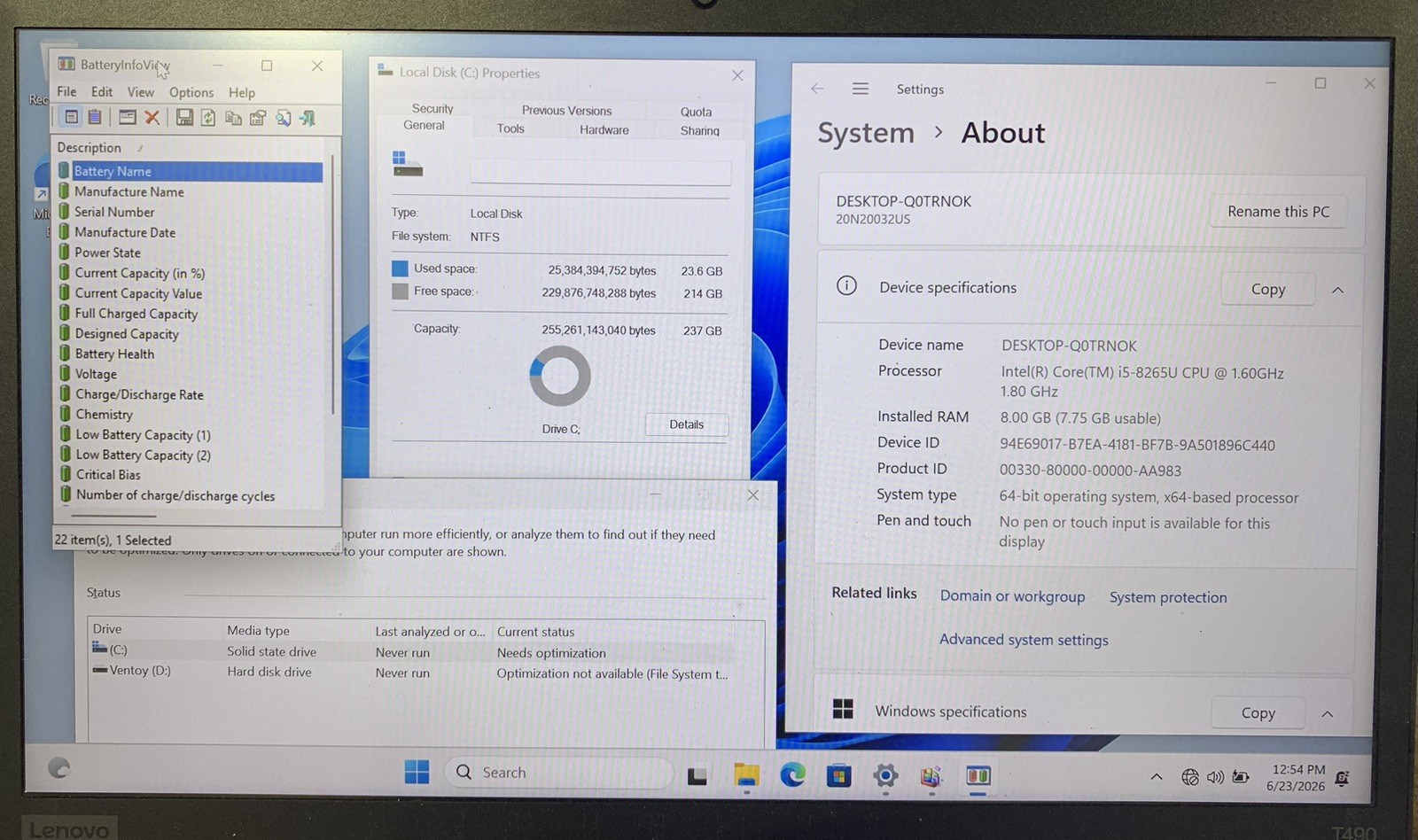Click the BatteryInfoView taskbar icon
Screen dimensions: 1418x840
point(978,776)
